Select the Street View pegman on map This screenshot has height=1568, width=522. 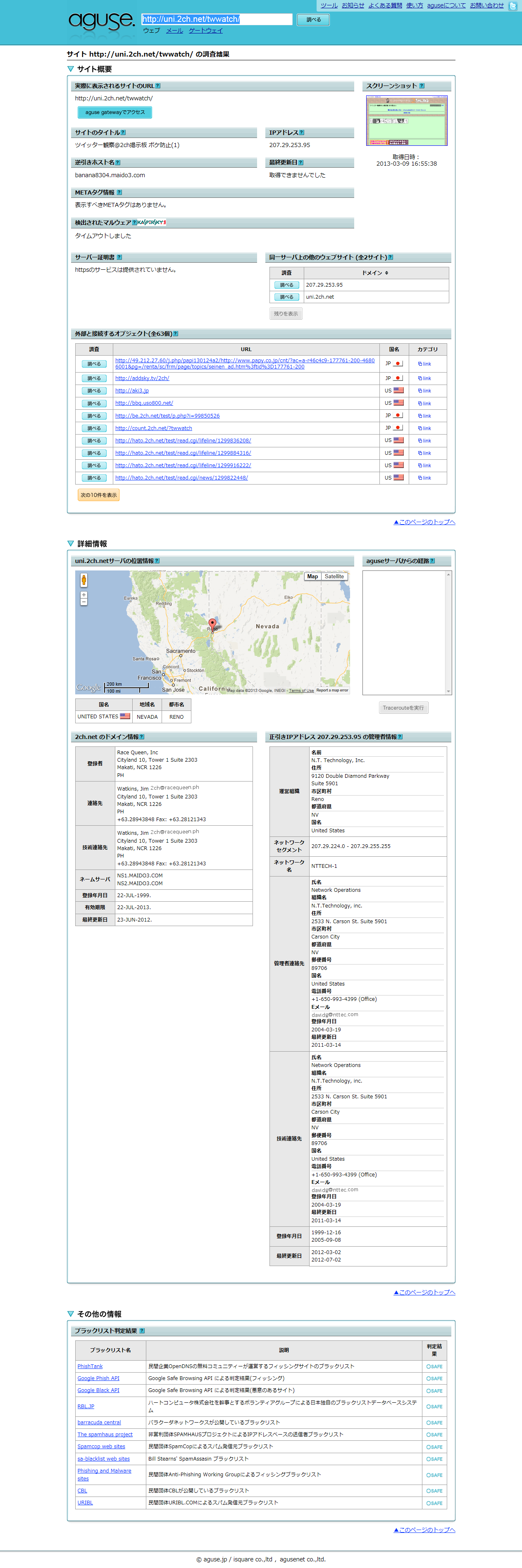tap(84, 580)
